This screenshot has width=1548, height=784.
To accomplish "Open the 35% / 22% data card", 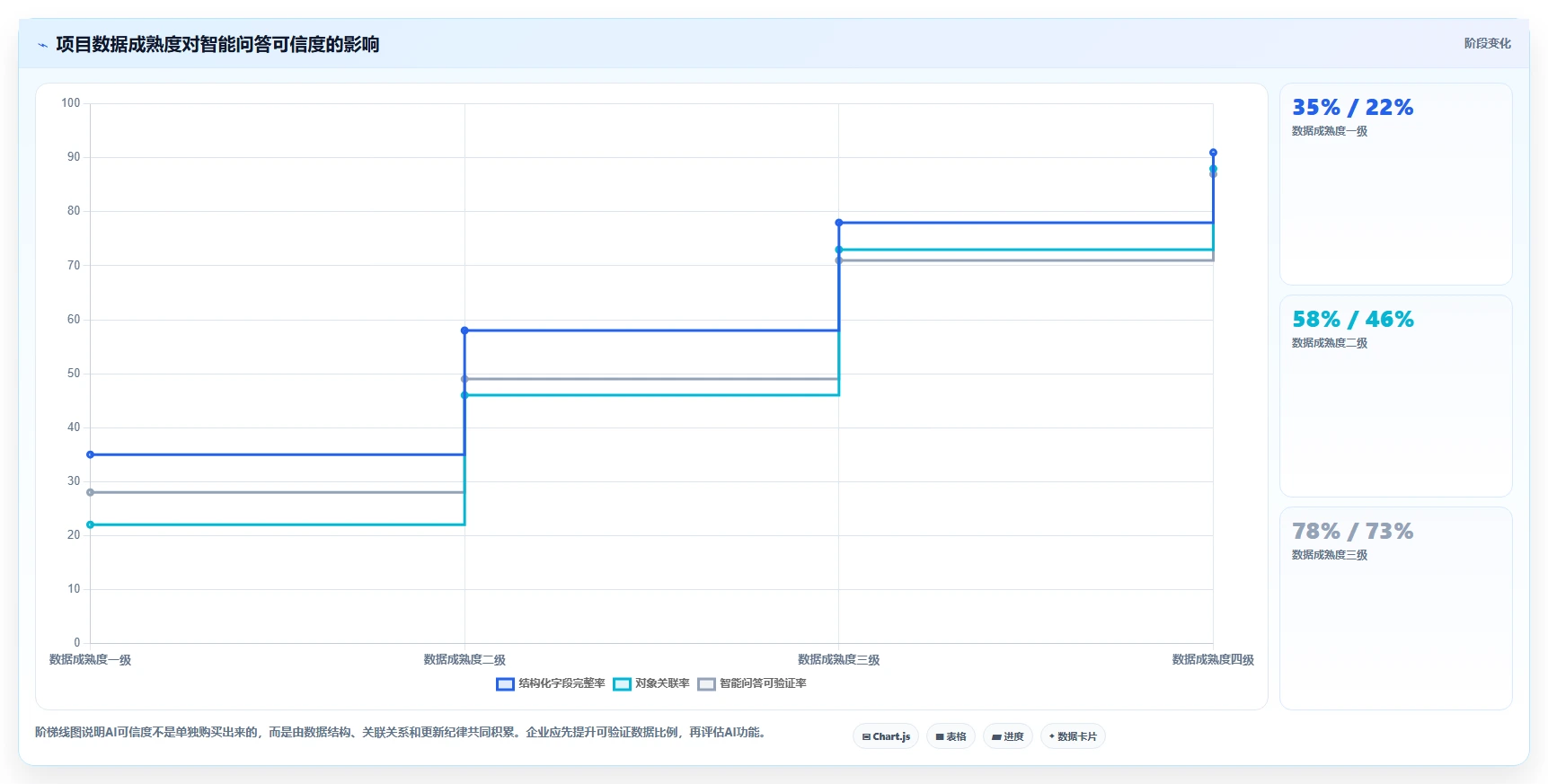I will (1395, 184).
